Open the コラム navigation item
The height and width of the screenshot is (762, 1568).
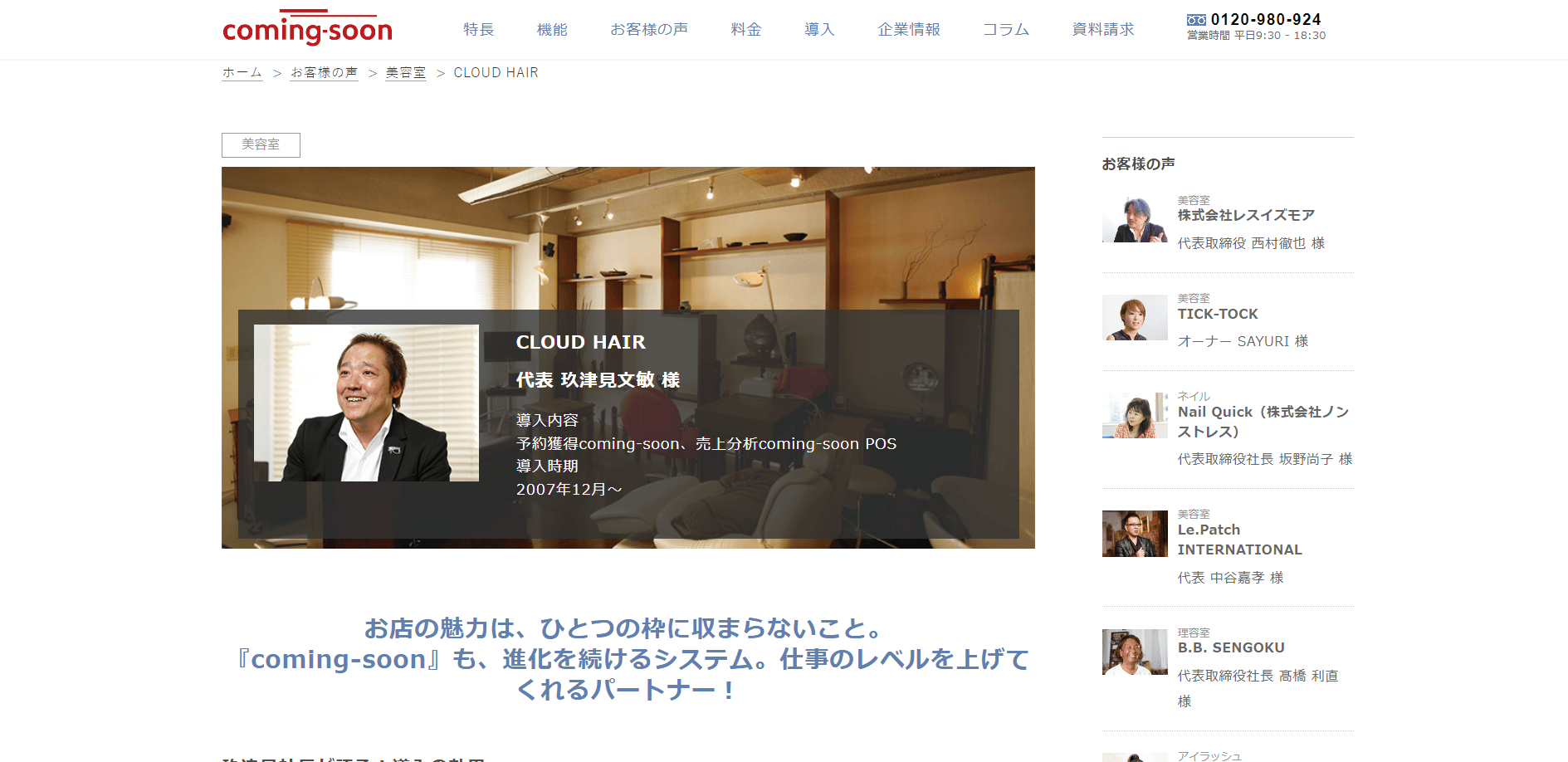click(x=1006, y=29)
